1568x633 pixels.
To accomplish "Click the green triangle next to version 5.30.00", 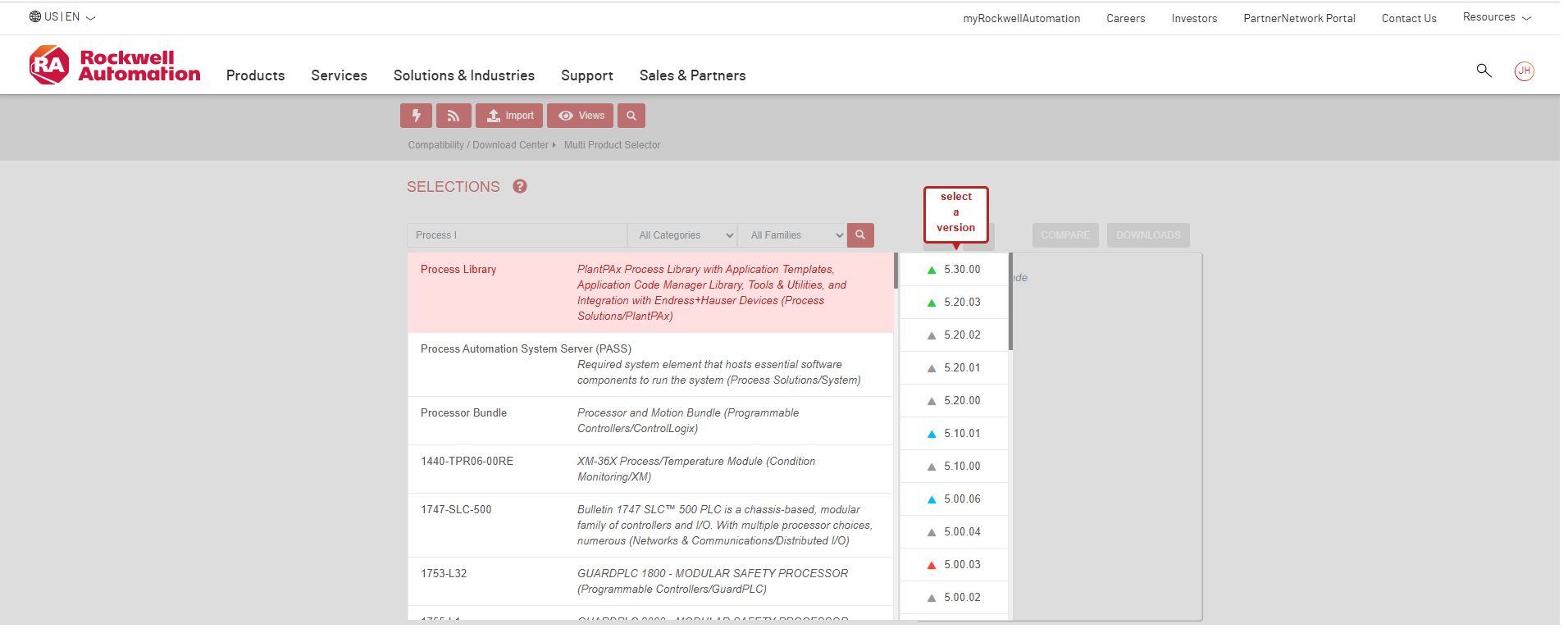I will [x=932, y=270].
